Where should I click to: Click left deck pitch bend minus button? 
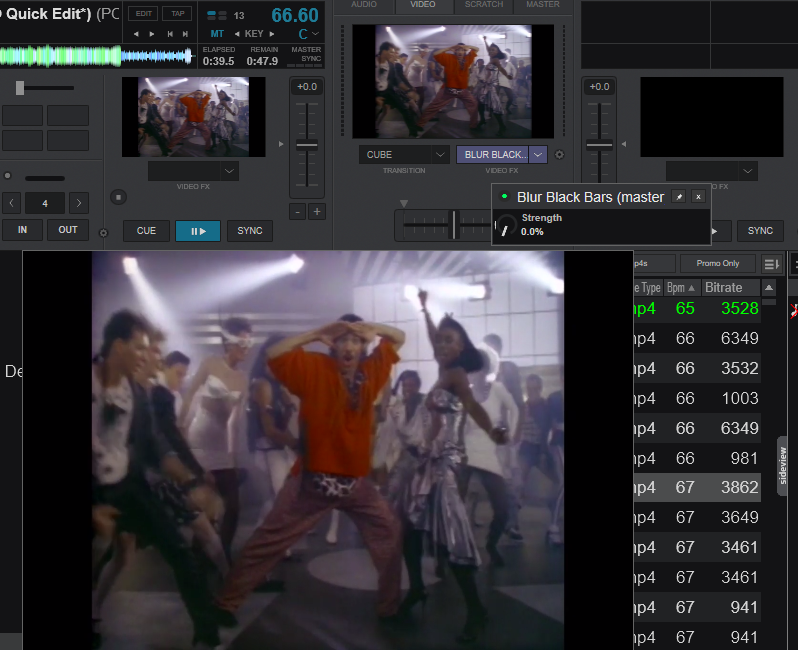click(298, 212)
